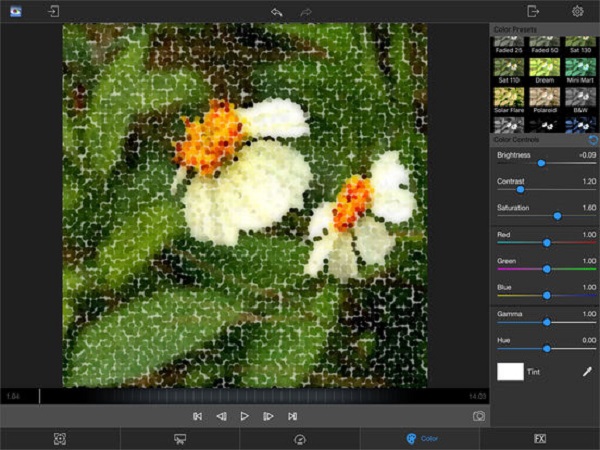Click the import icon in top bar
600x450 pixels.
[53, 11]
